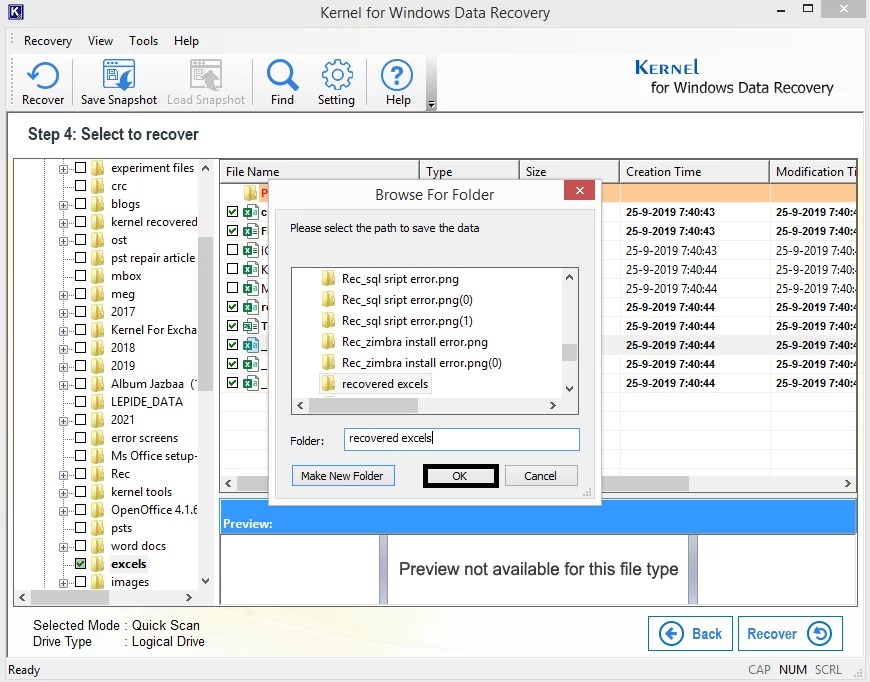Check the checkbox next to LEPIDE_DATA
Screen dimensions: 870x682
pyautogui.click(x=81, y=401)
